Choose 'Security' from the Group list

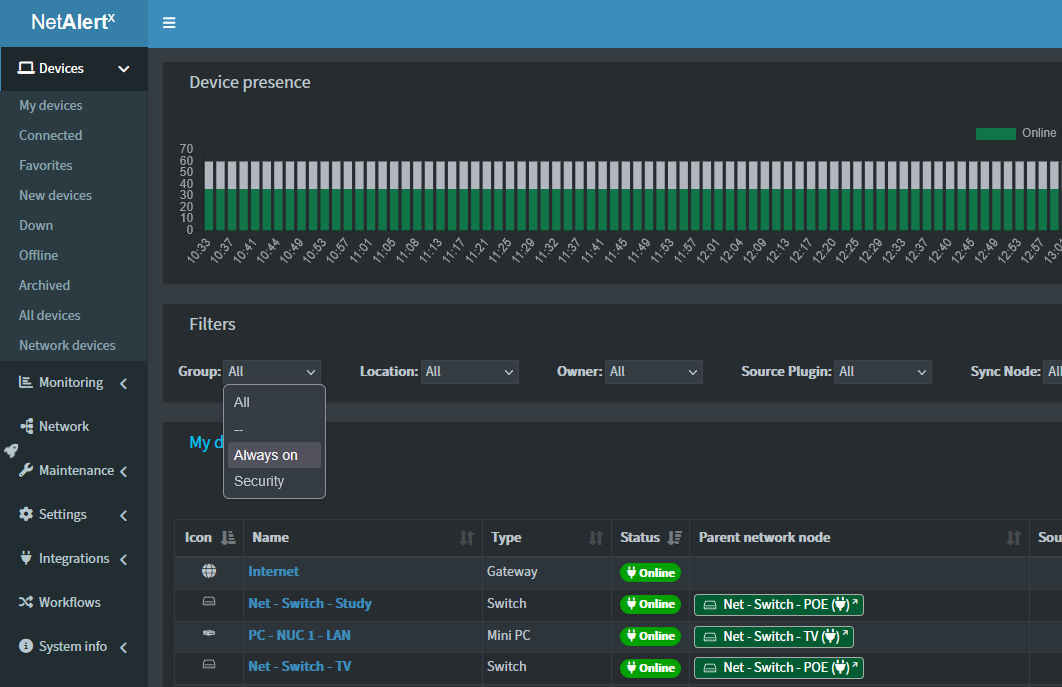point(259,481)
